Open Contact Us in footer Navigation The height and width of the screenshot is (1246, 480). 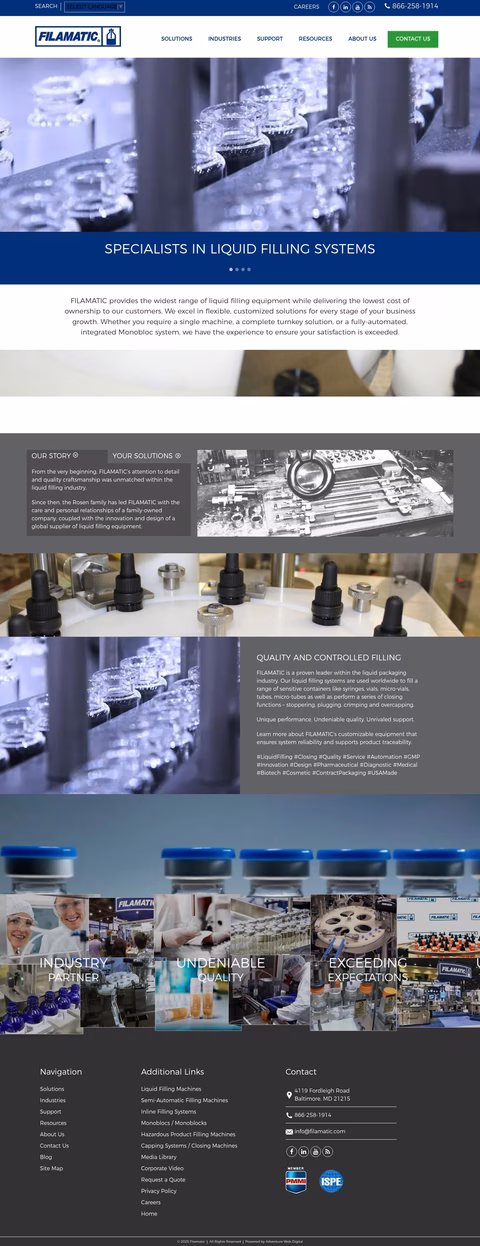(54, 1146)
